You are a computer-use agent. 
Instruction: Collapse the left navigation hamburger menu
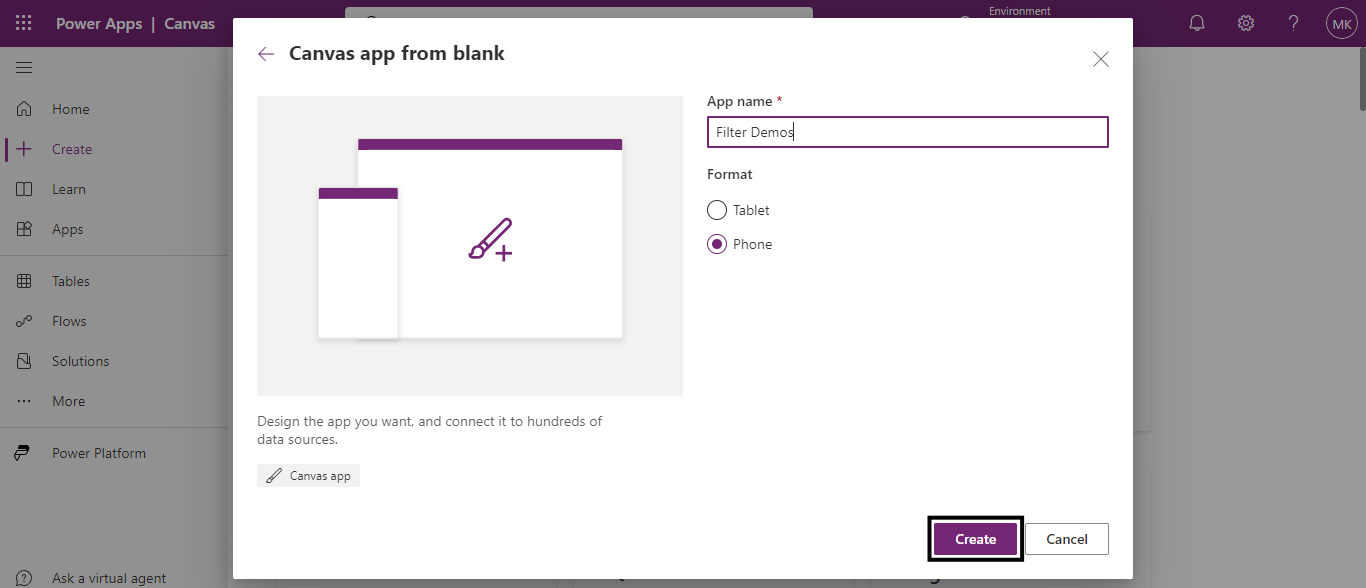[24, 67]
